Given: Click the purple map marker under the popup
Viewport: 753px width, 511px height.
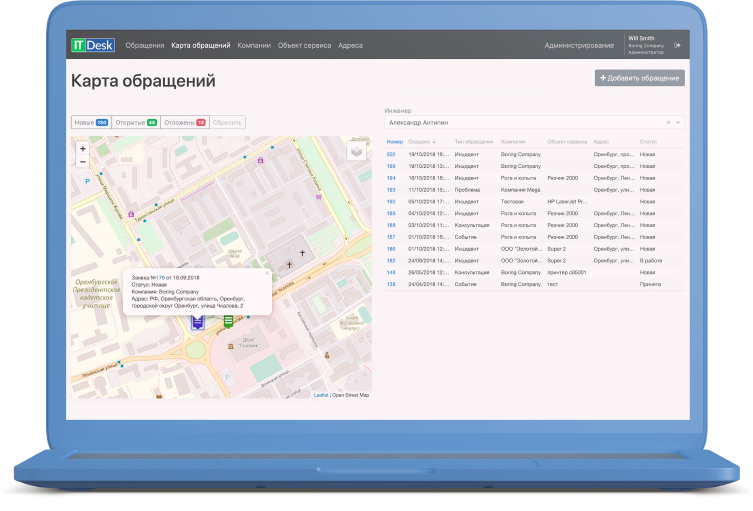Looking at the screenshot, I should pos(198,322).
